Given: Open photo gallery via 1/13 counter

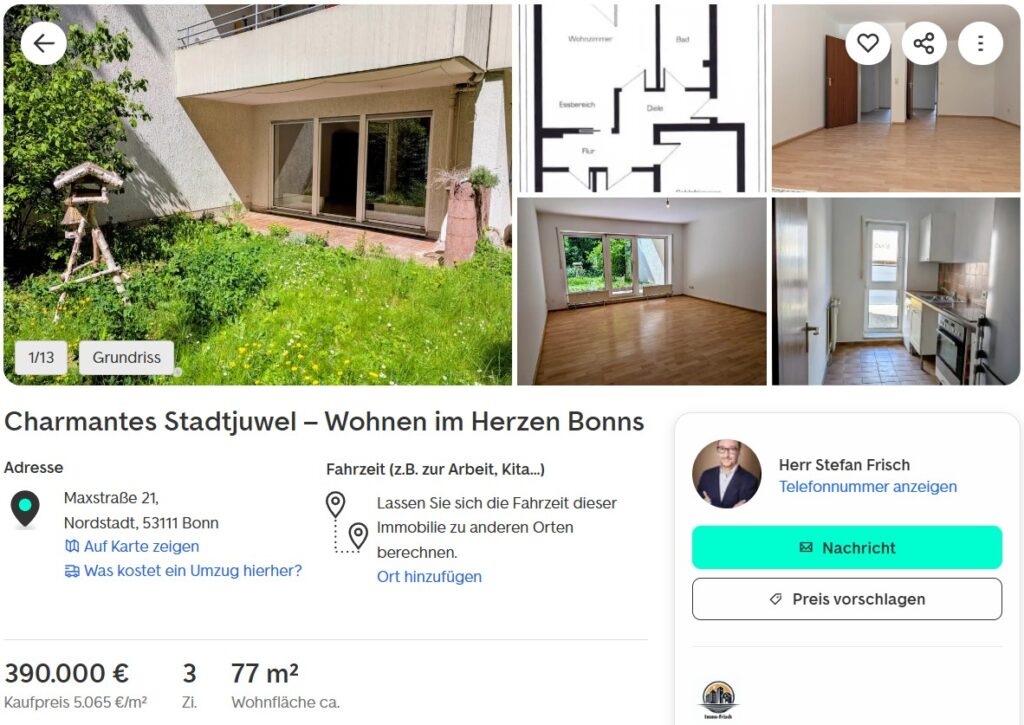Looking at the screenshot, I should tap(41, 357).
